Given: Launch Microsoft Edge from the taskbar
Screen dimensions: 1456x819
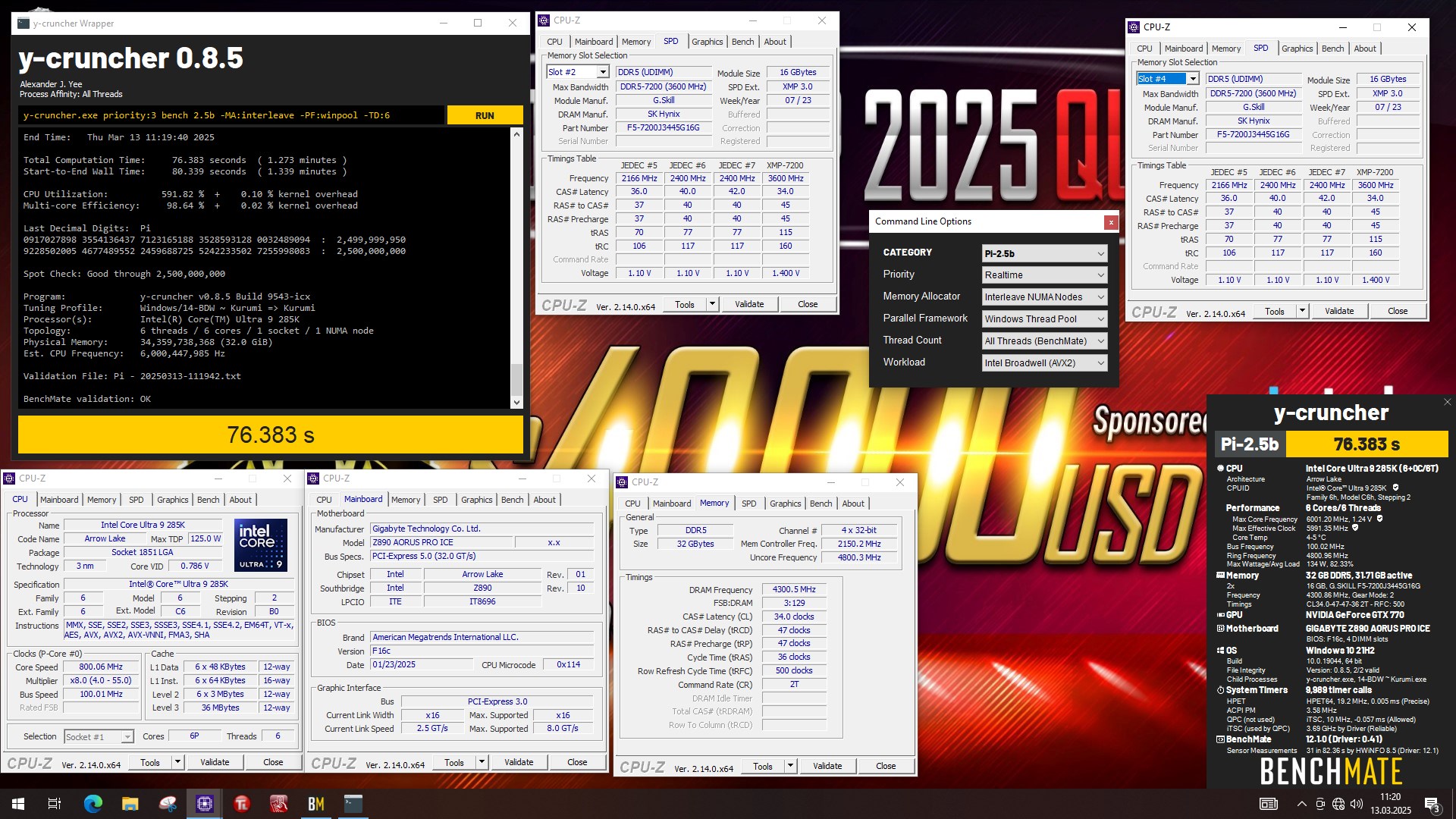Looking at the screenshot, I should [x=93, y=804].
